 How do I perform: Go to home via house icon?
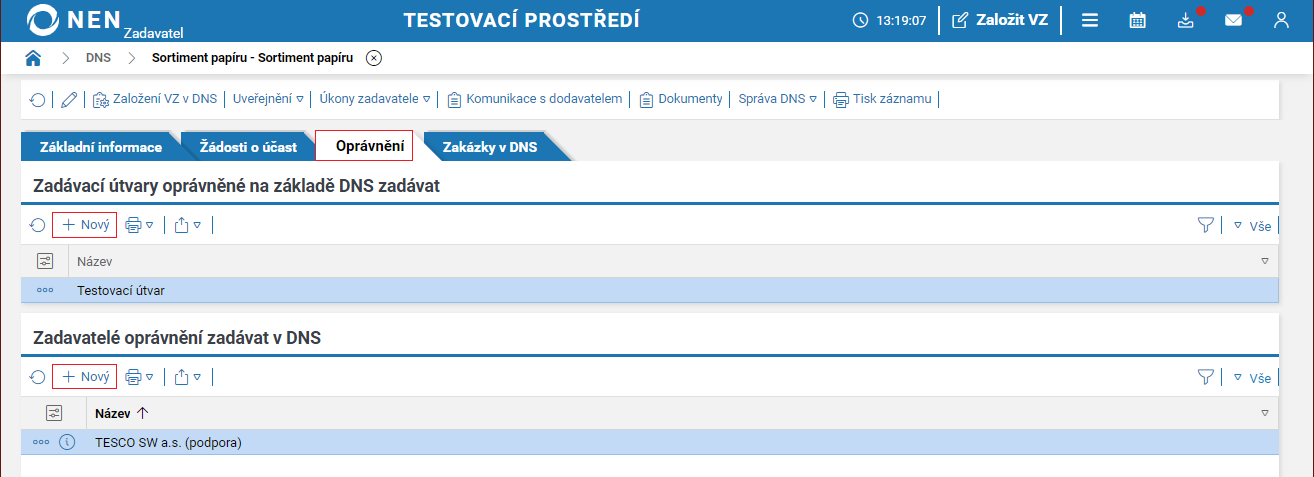(33, 57)
